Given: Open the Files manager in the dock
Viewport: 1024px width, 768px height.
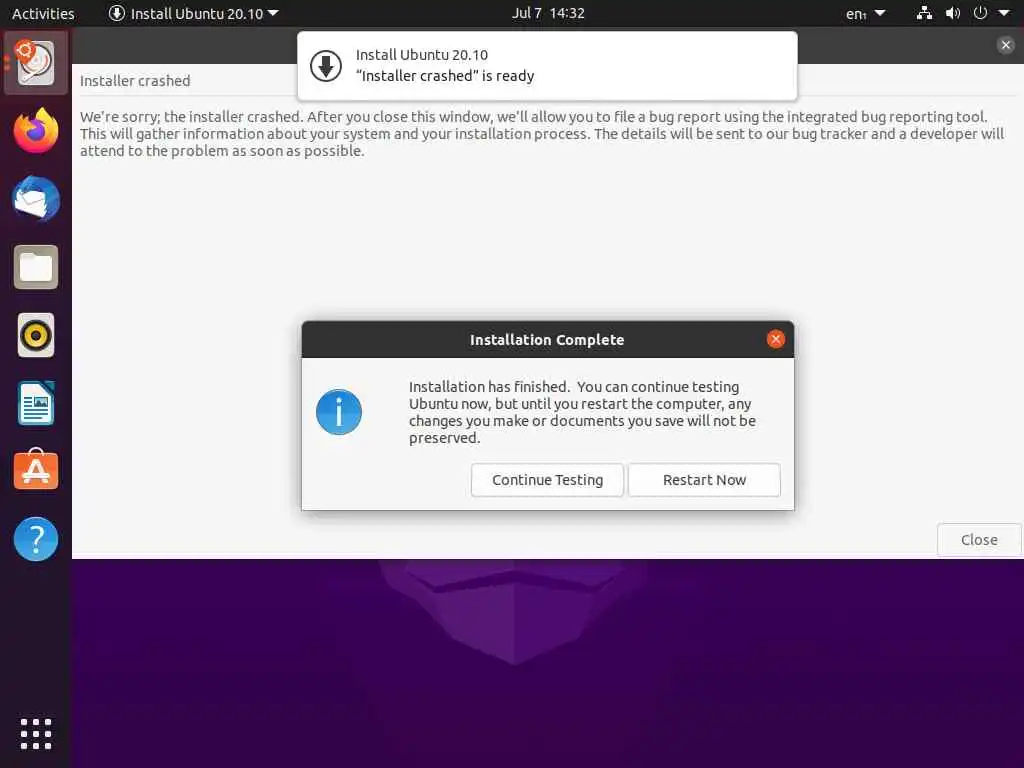Looking at the screenshot, I should (x=36, y=267).
